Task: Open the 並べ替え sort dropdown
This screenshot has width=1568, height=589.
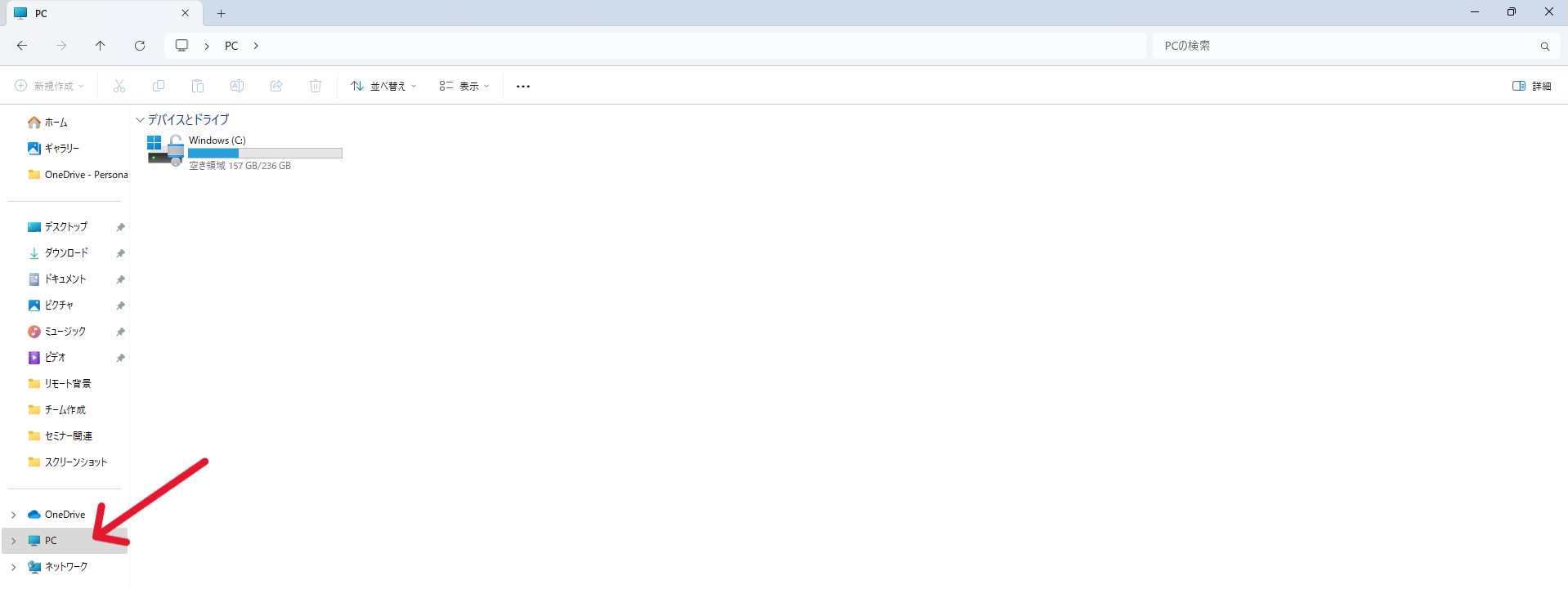Action: point(383,86)
